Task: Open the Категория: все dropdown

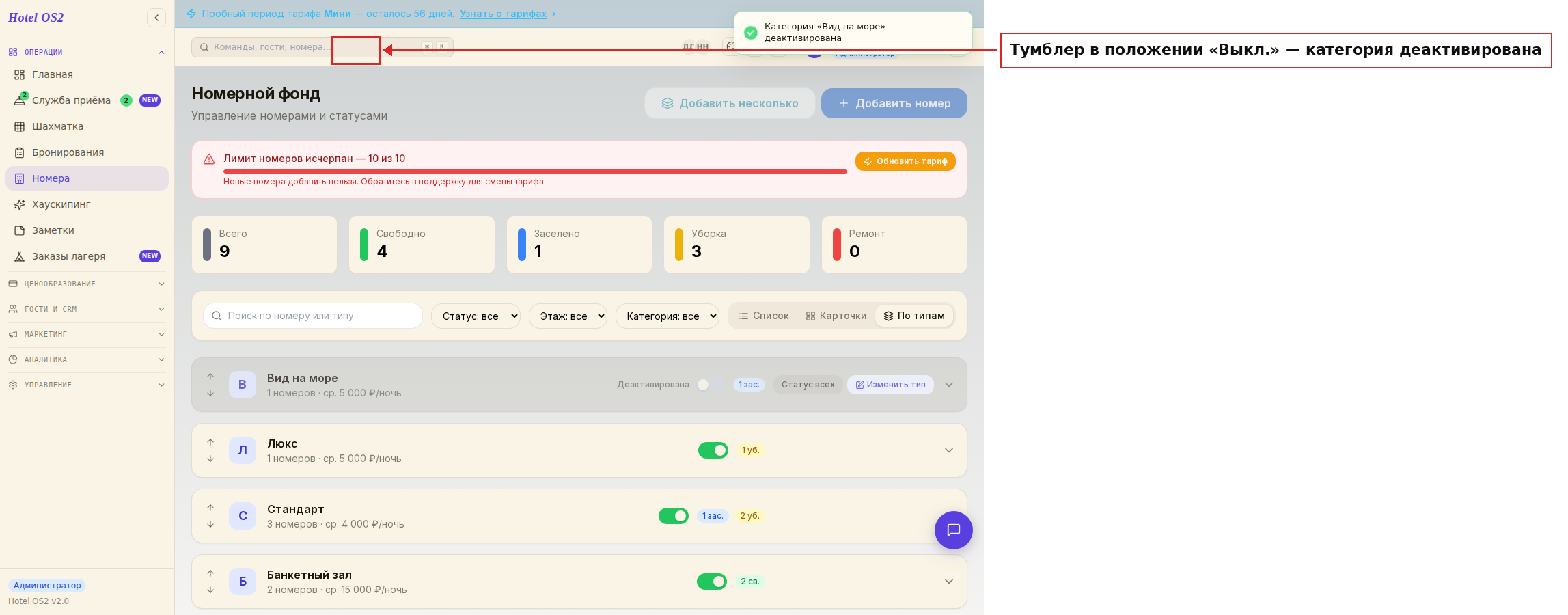Action: click(668, 316)
